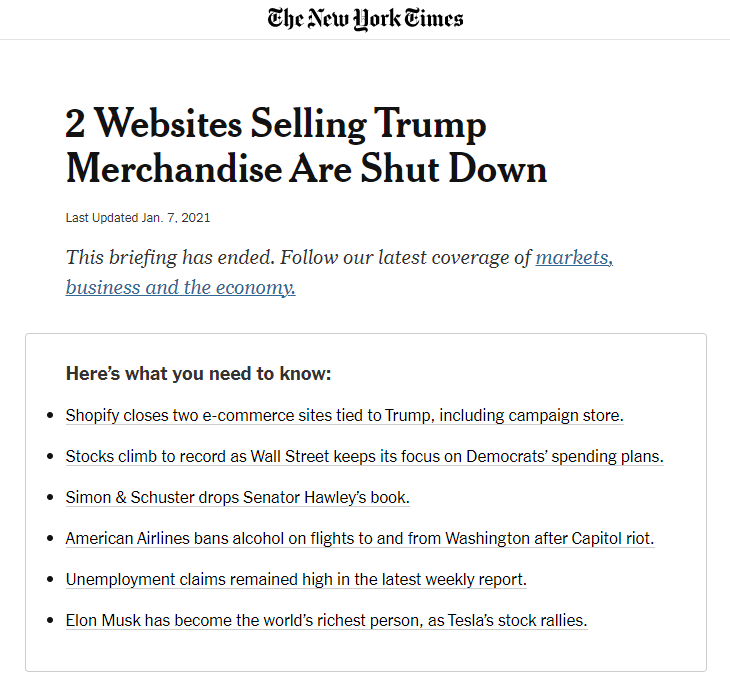Open Stocks climb to record story link
The width and height of the screenshot is (730, 680).
coord(365,456)
